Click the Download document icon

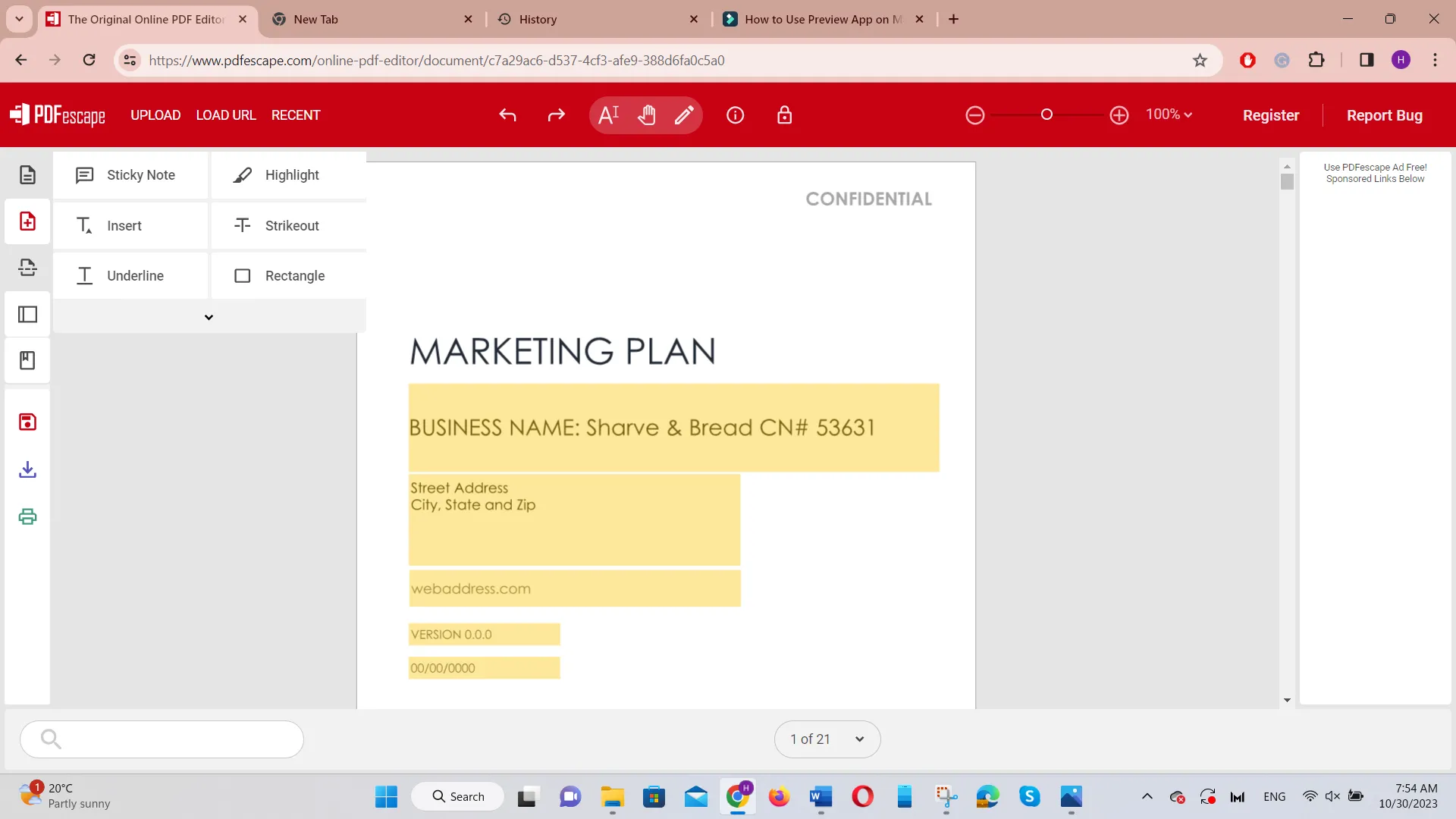27,470
